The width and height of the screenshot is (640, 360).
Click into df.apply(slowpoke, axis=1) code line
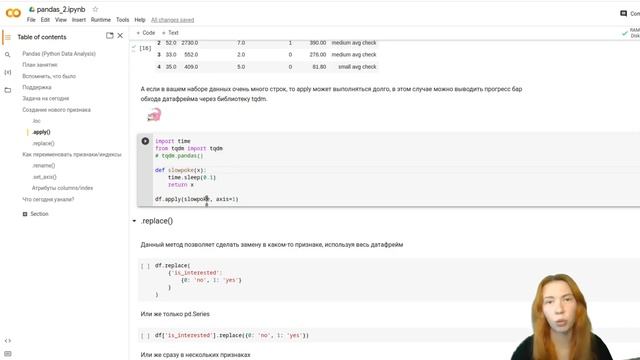coord(196,199)
